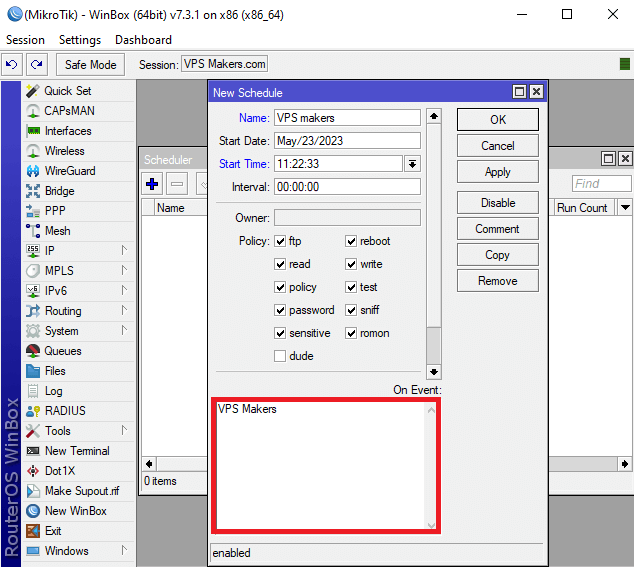Open the Start Time dropdown arrow
Screen dimensions: 634x567
(x=412, y=164)
